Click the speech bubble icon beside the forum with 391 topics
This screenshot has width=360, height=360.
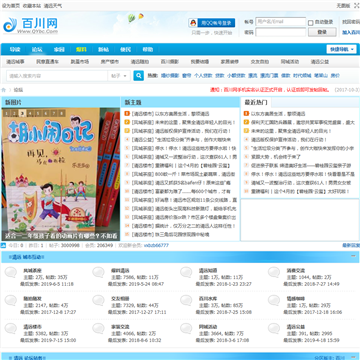coord(274,329)
